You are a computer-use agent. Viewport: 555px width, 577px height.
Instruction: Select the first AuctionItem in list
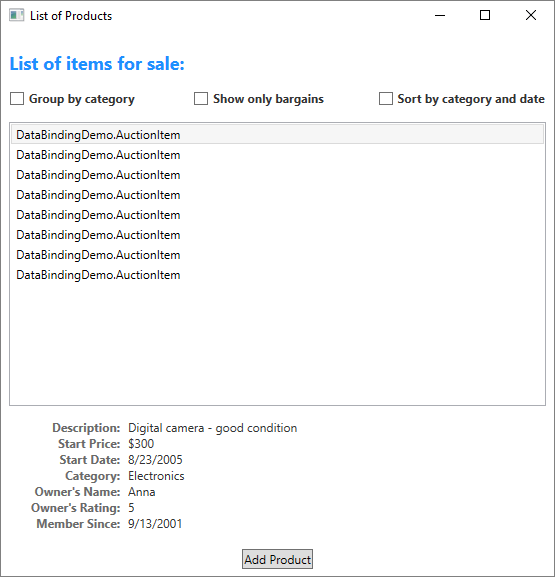[x=278, y=135]
